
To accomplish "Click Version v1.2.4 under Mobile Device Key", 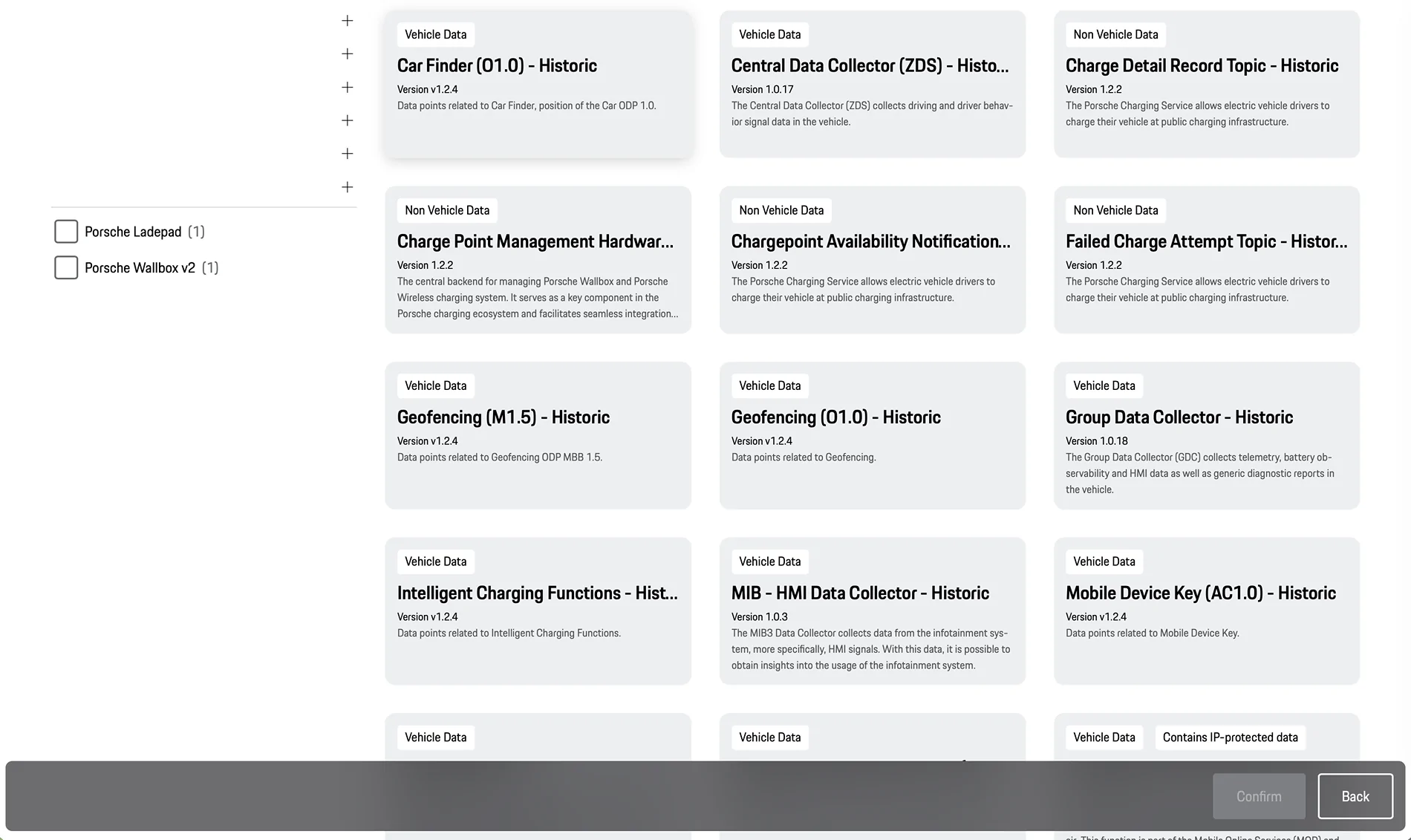I will pos(1096,617).
